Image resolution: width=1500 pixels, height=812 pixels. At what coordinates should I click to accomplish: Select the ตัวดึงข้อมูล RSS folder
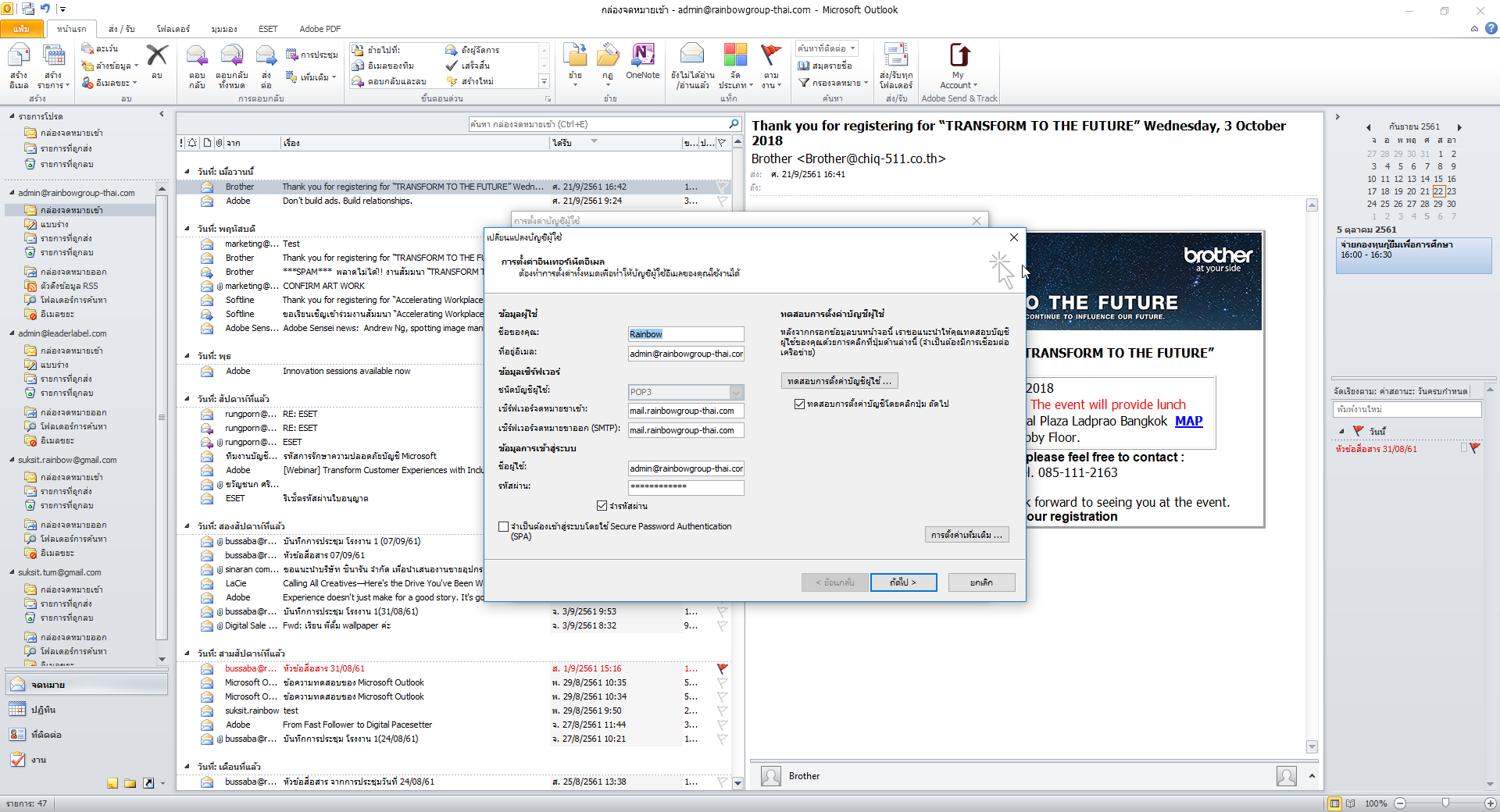click(70, 286)
